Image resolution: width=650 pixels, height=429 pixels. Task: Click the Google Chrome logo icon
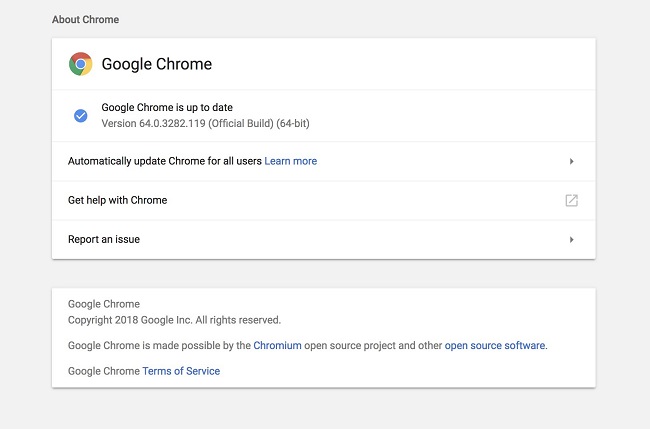(x=81, y=64)
